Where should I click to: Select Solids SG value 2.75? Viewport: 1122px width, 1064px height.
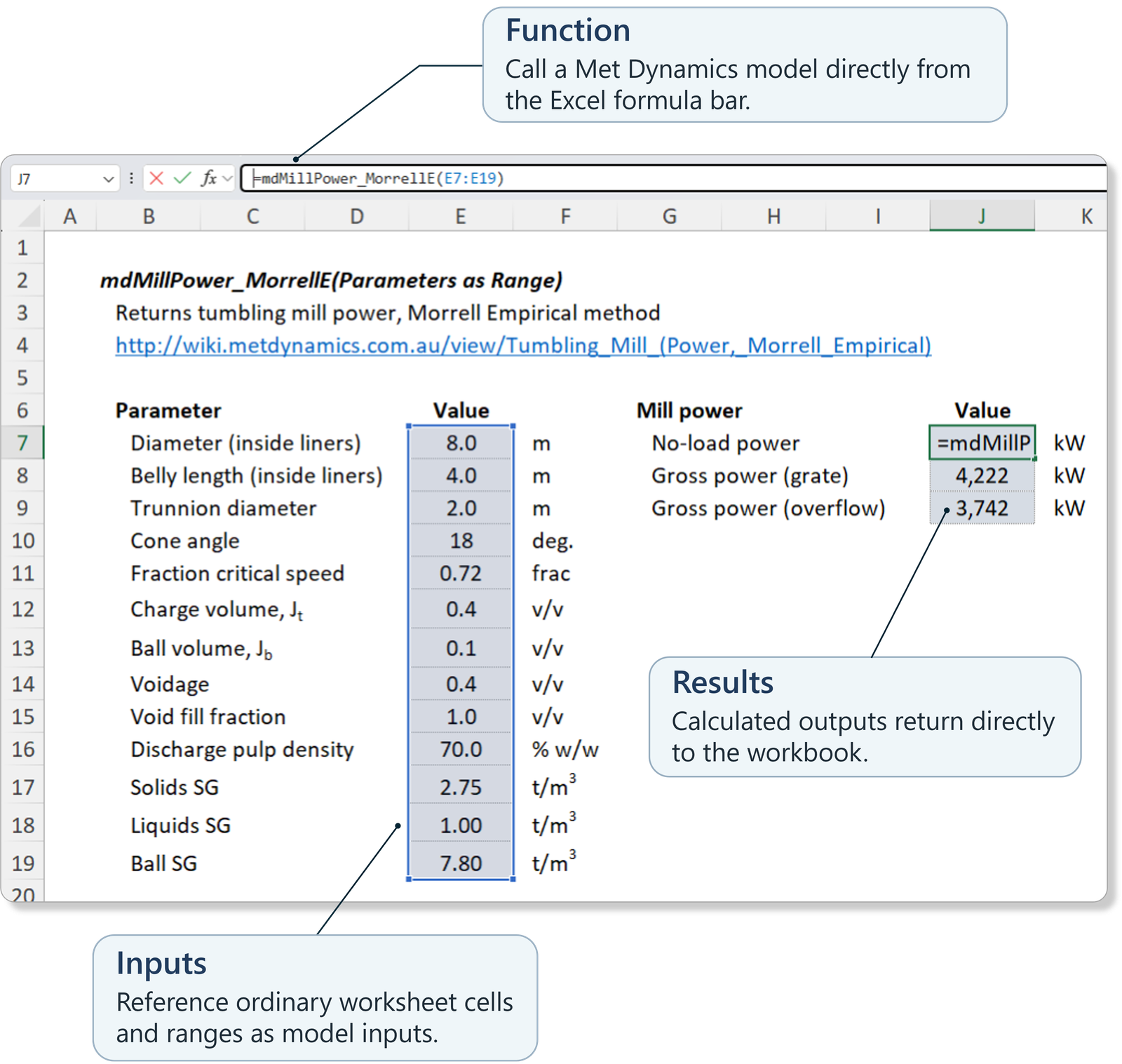461,787
